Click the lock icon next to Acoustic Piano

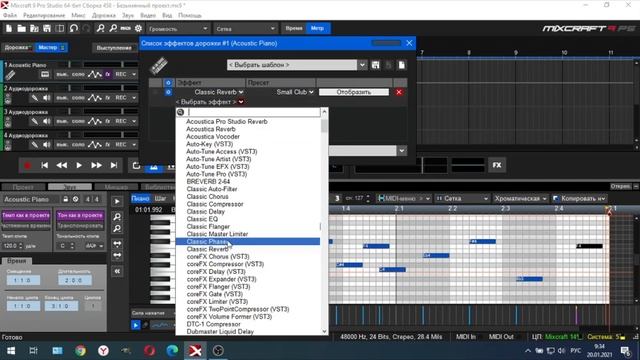pos(65,199)
